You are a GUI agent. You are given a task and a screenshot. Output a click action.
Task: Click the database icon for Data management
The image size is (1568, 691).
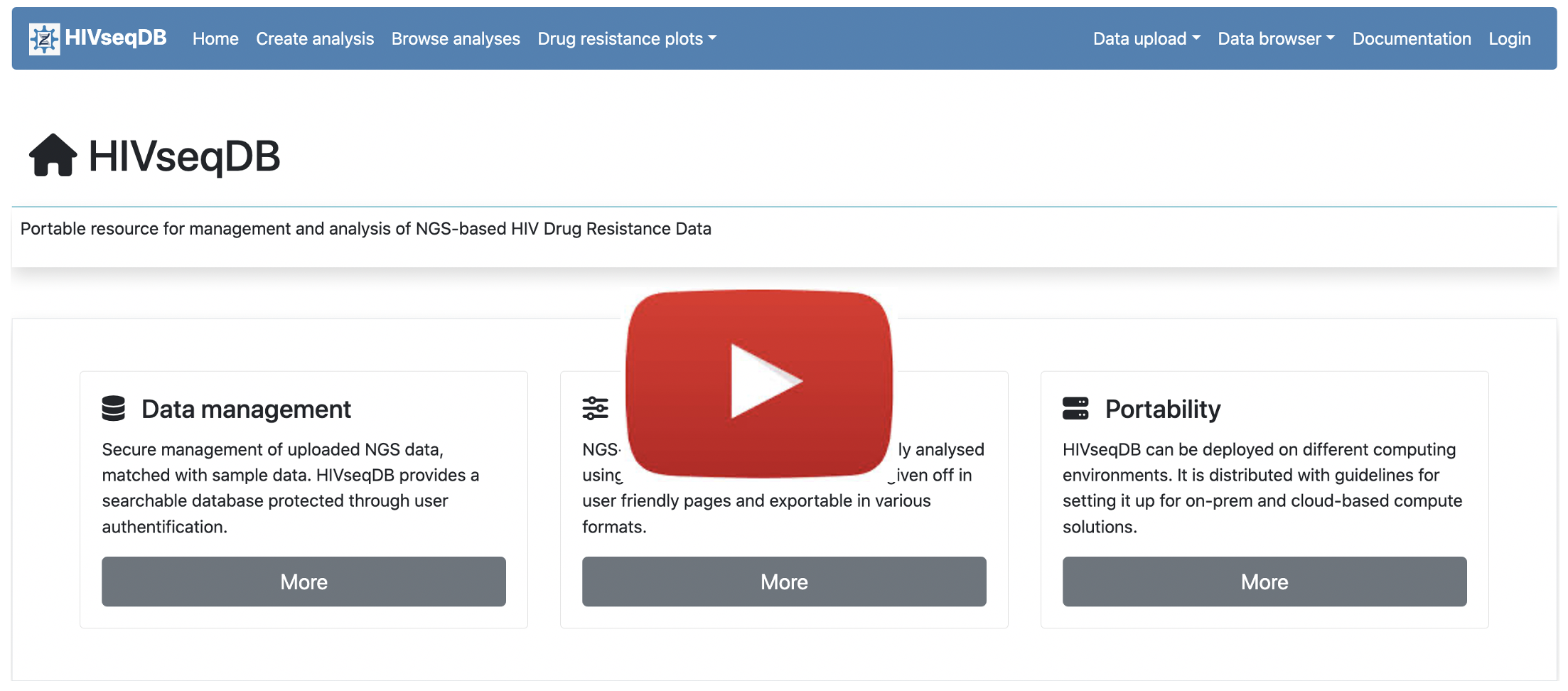point(114,408)
